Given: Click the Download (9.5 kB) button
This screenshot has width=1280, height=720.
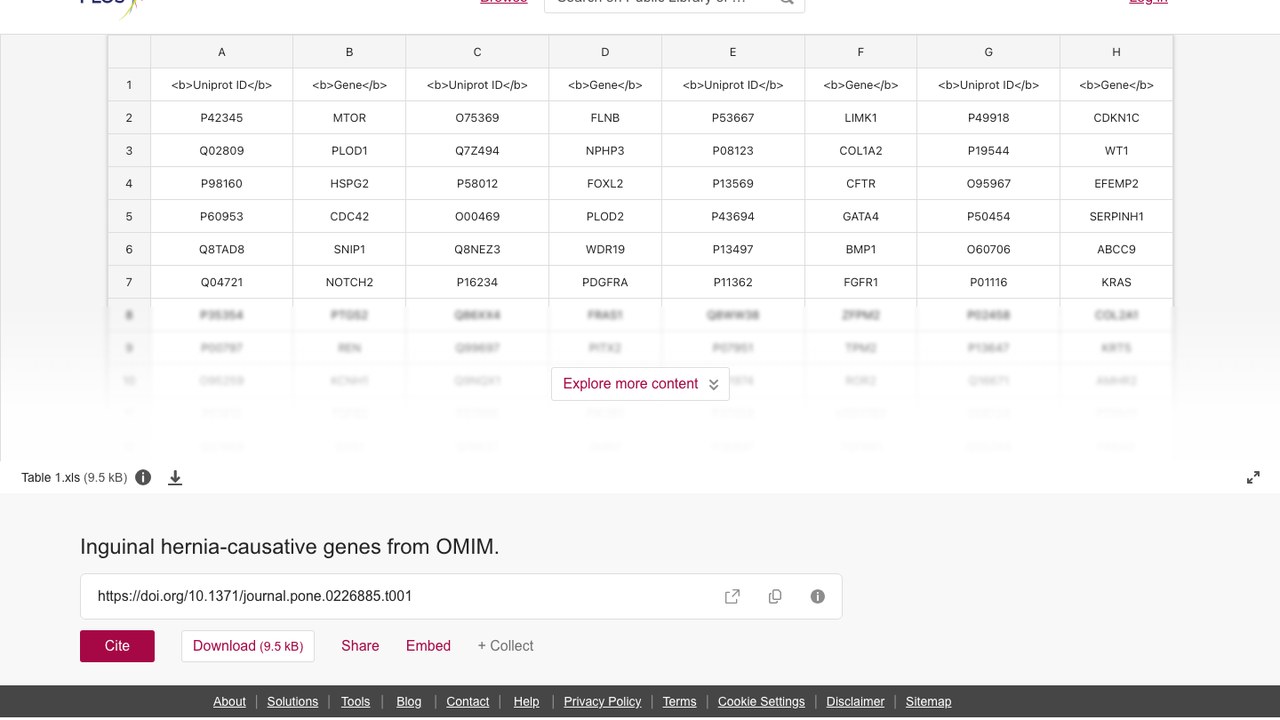Looking at the screenshot, I should [x=248, y=646].
